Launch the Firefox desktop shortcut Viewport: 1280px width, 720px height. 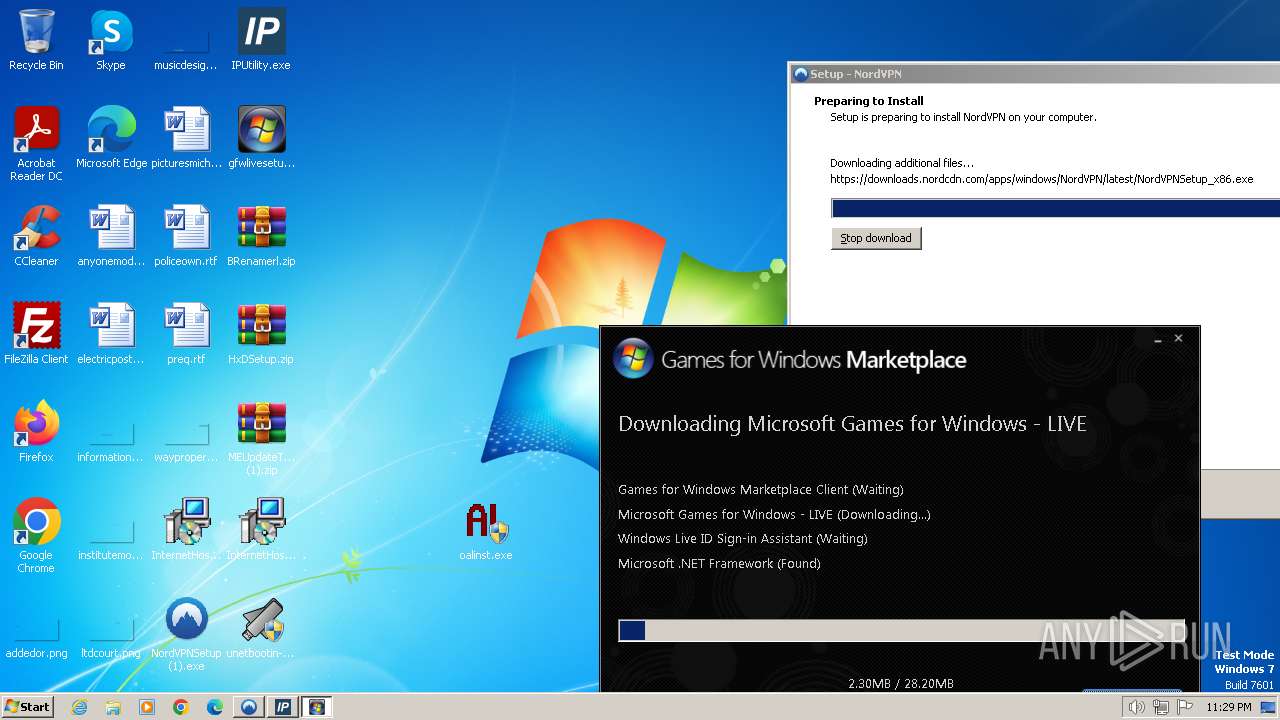(36, 432)
